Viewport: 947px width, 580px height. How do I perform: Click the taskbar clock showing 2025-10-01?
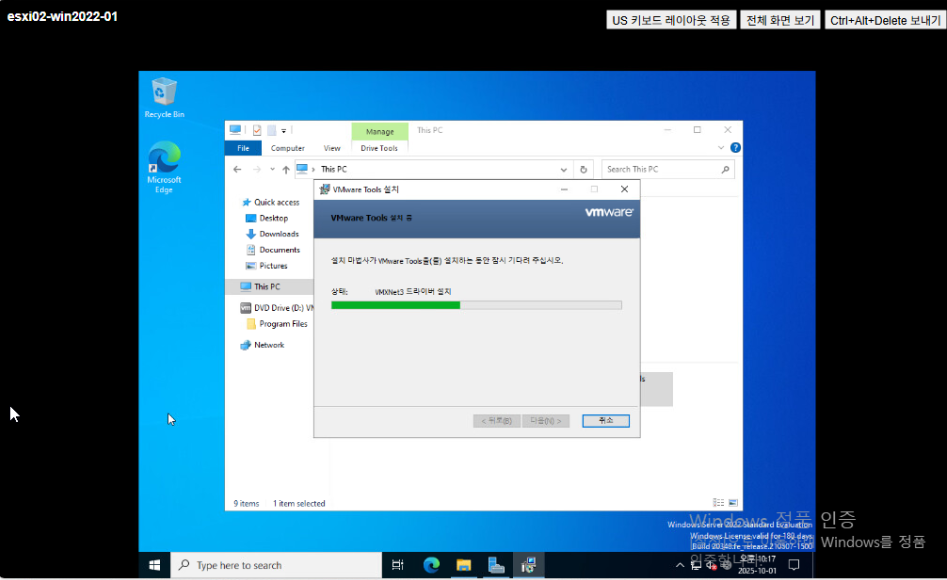pos(757,565)
